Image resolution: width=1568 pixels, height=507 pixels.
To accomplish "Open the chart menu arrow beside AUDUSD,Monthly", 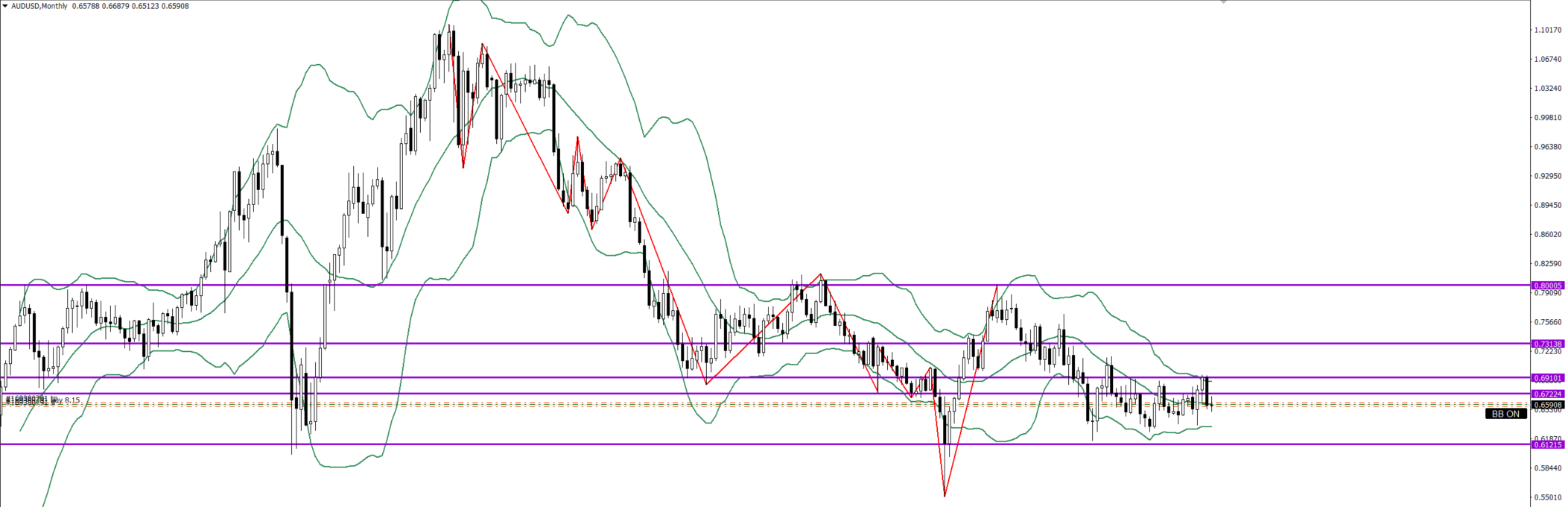I will point(5,6).
